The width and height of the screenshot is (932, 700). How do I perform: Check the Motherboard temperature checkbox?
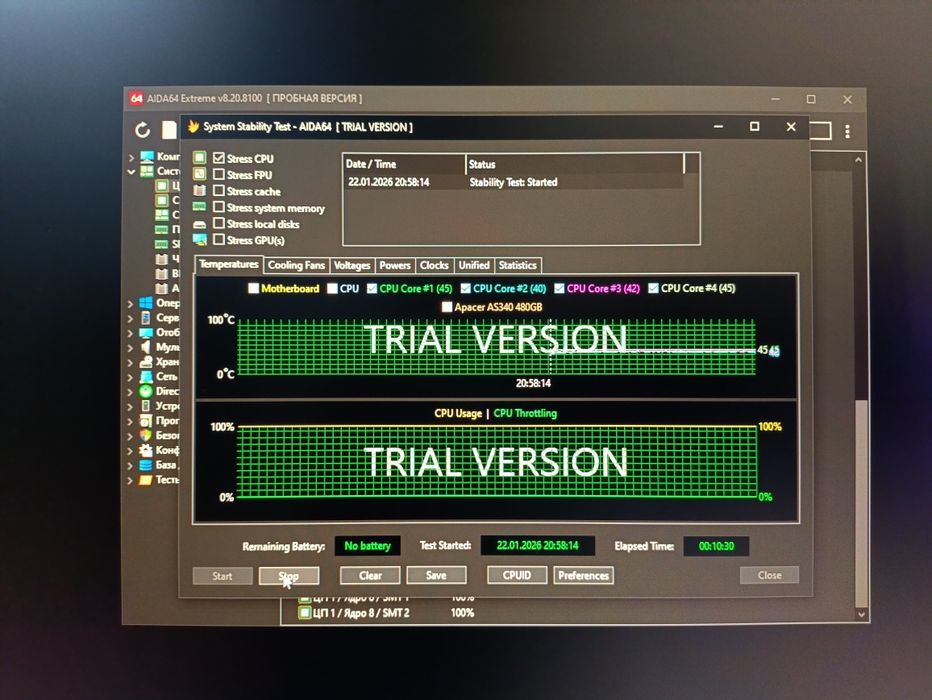coord(253,288)
